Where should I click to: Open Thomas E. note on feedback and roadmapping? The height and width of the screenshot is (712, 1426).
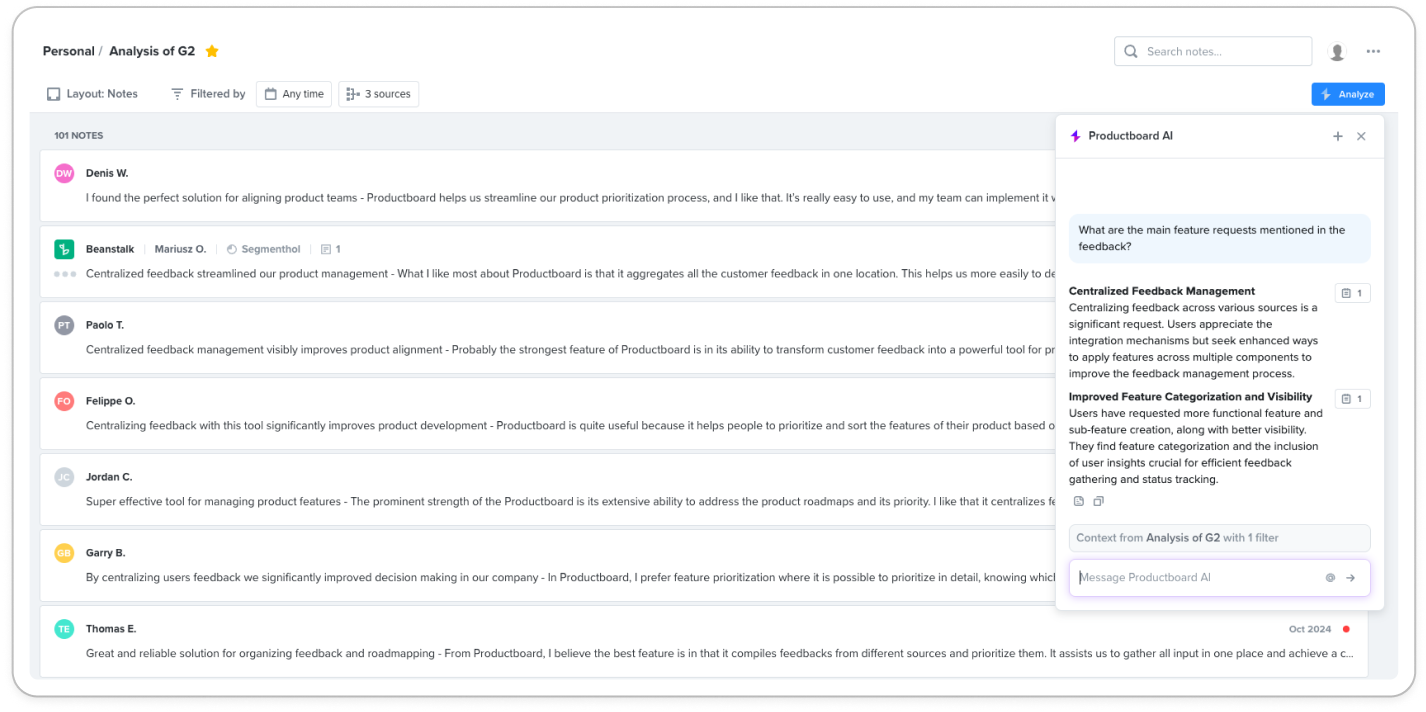coord(704,642)
